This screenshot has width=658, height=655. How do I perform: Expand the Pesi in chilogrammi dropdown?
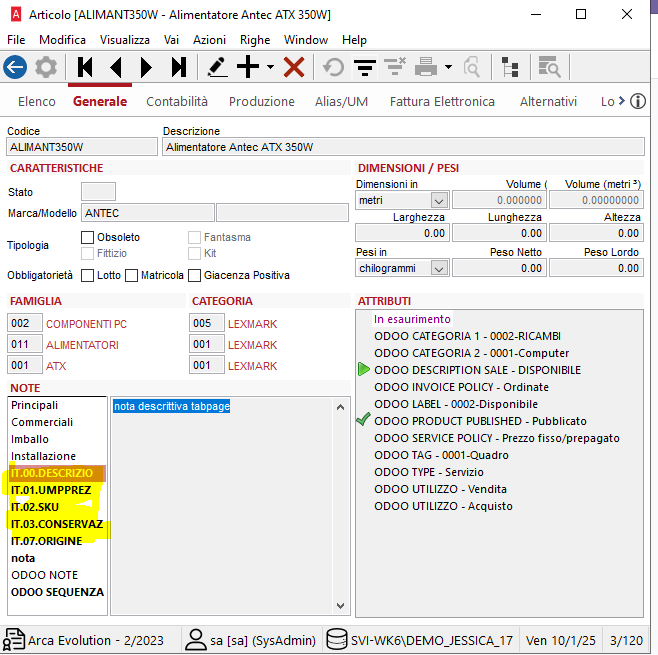pos(438,268)
